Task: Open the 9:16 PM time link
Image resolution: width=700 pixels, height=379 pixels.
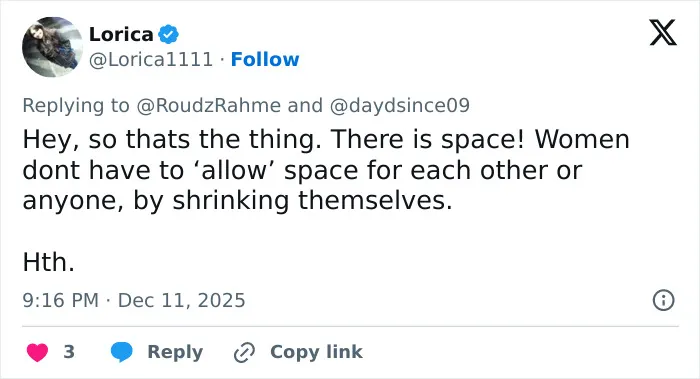Action: [x=60, y=300]
